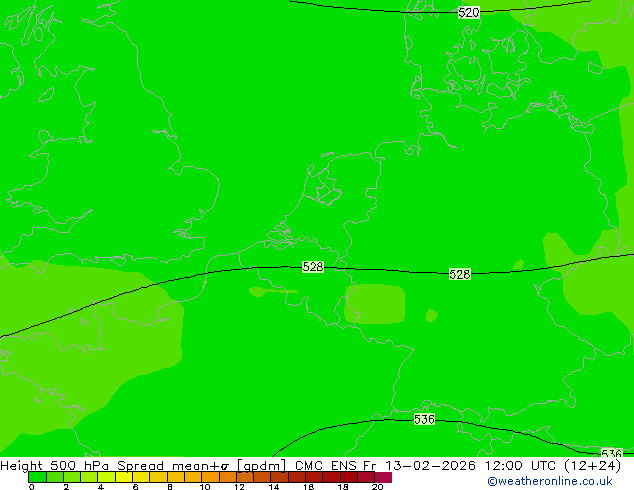This screenshot has width=634, height=490.
Task: Pick the legend swatch for values 12 to 13
Action: point(245,477)
